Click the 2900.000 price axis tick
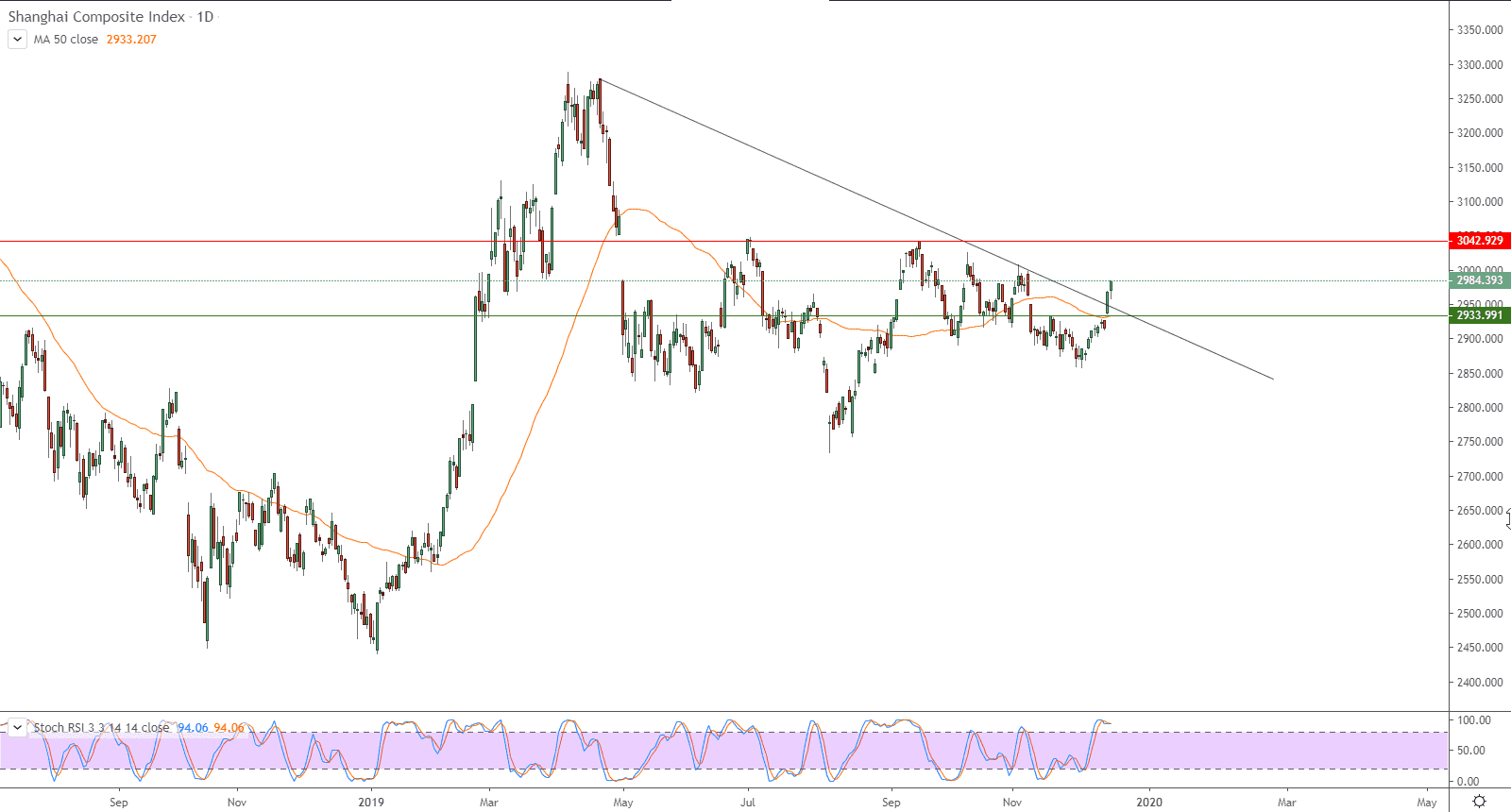 pos(1480,339)
